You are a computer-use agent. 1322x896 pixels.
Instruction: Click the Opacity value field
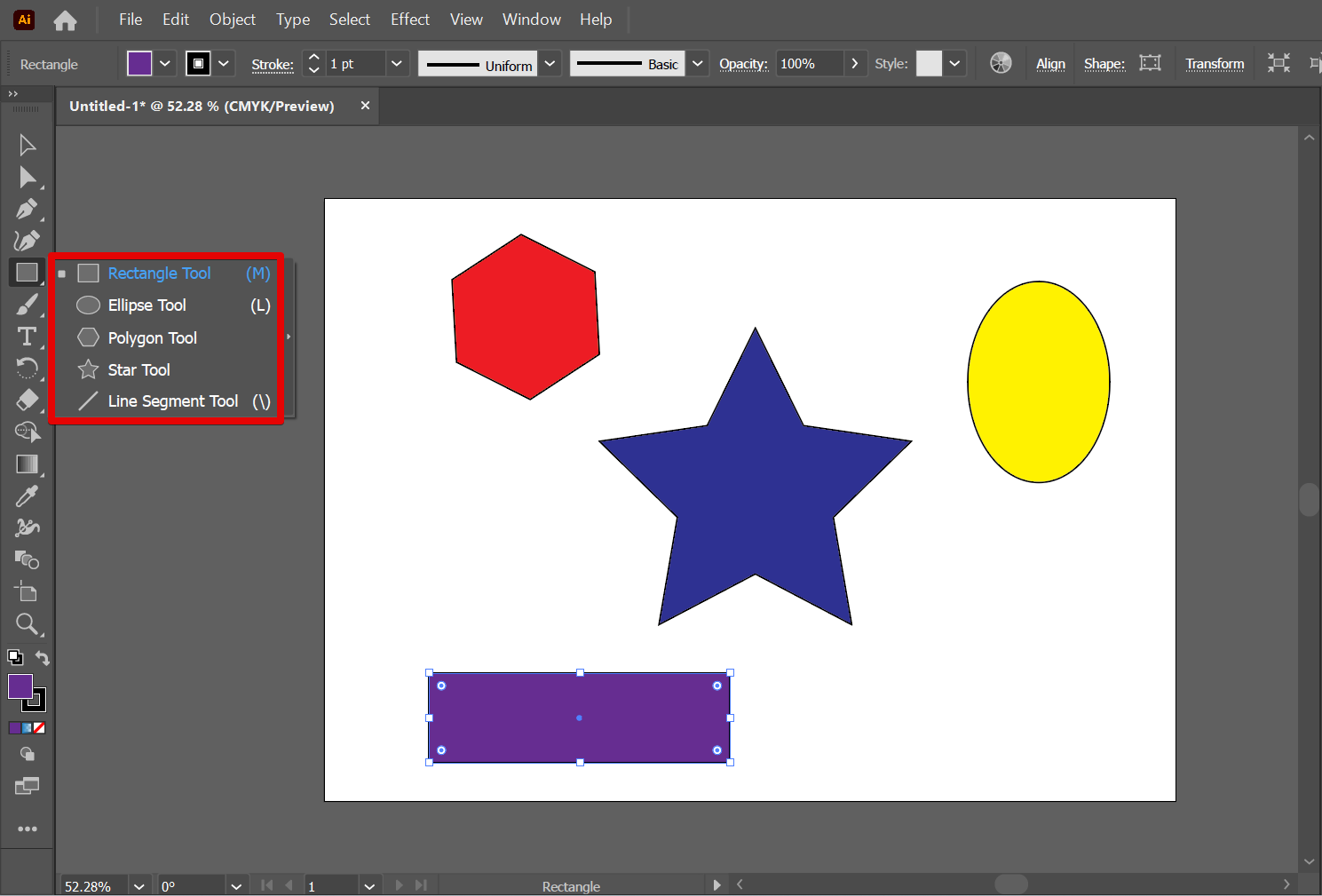809,64
